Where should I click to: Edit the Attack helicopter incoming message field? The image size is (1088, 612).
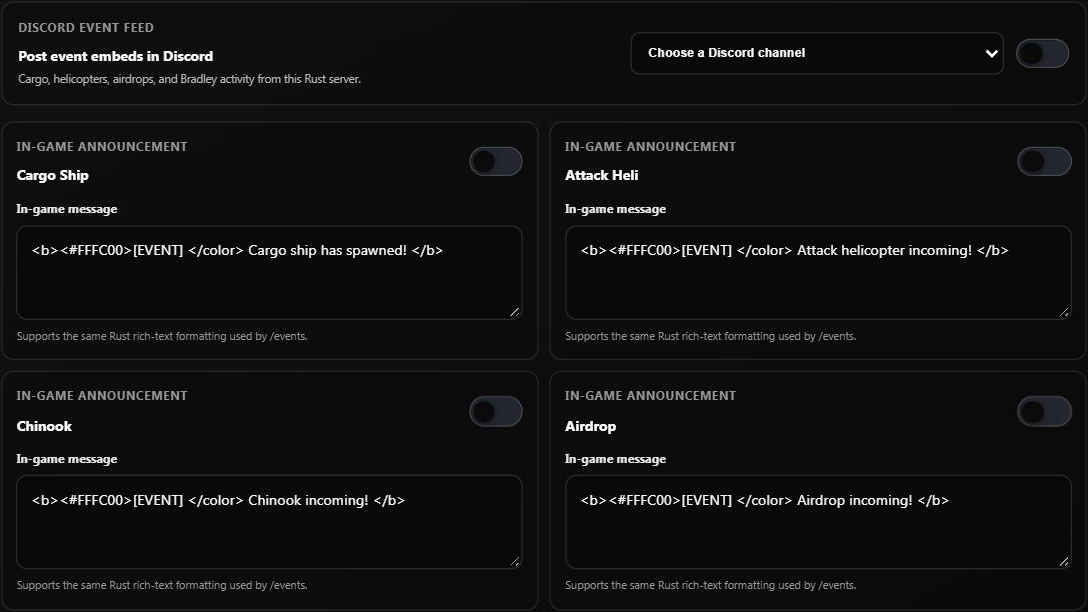[x=818, y=272]
